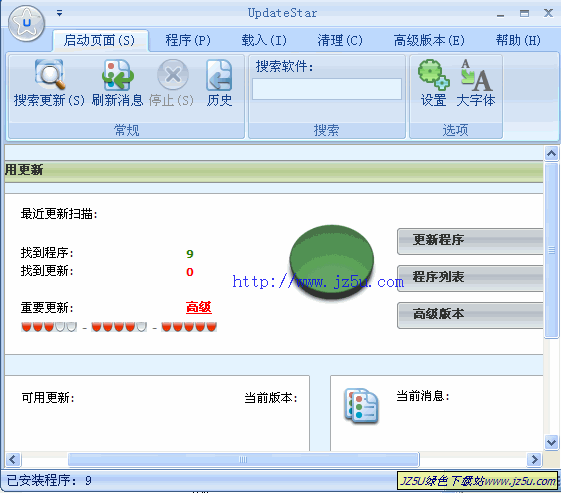Click the 高级版本 button
Viewport: 561px width, 493px height.
point(470,315)
